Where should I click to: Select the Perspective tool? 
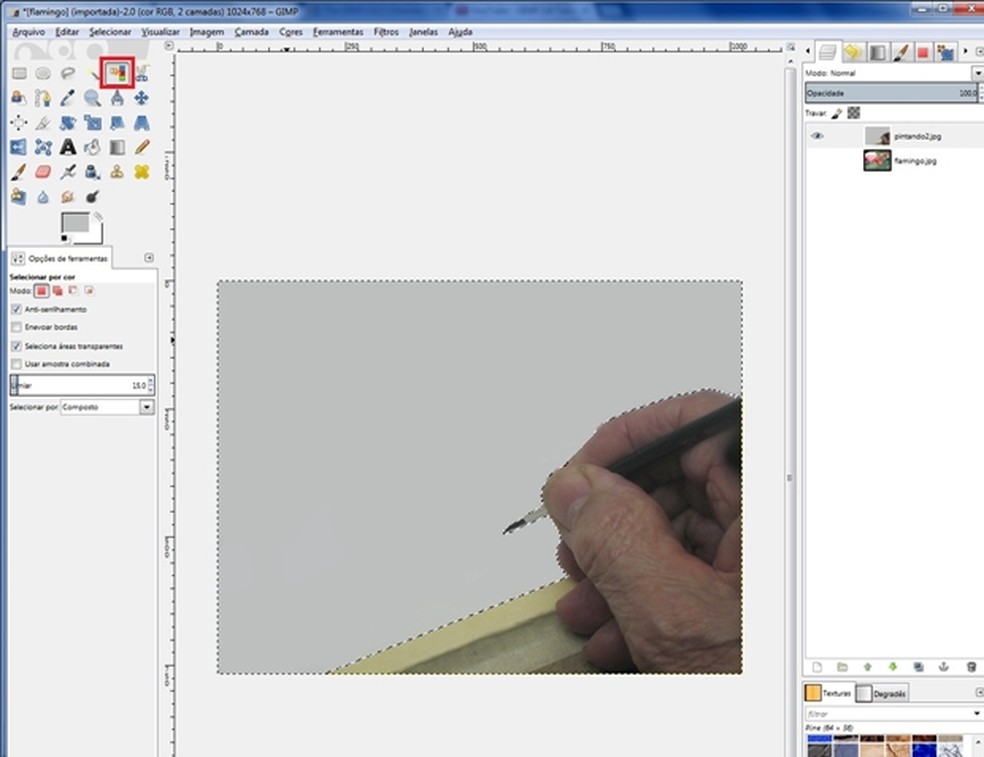(x=142, y=122)
